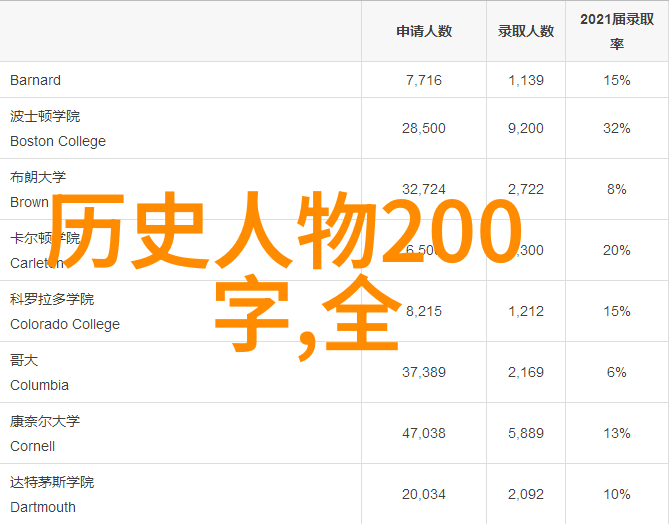Click the 录取人数 column header

pyautogui.click(x=526, y=31)
